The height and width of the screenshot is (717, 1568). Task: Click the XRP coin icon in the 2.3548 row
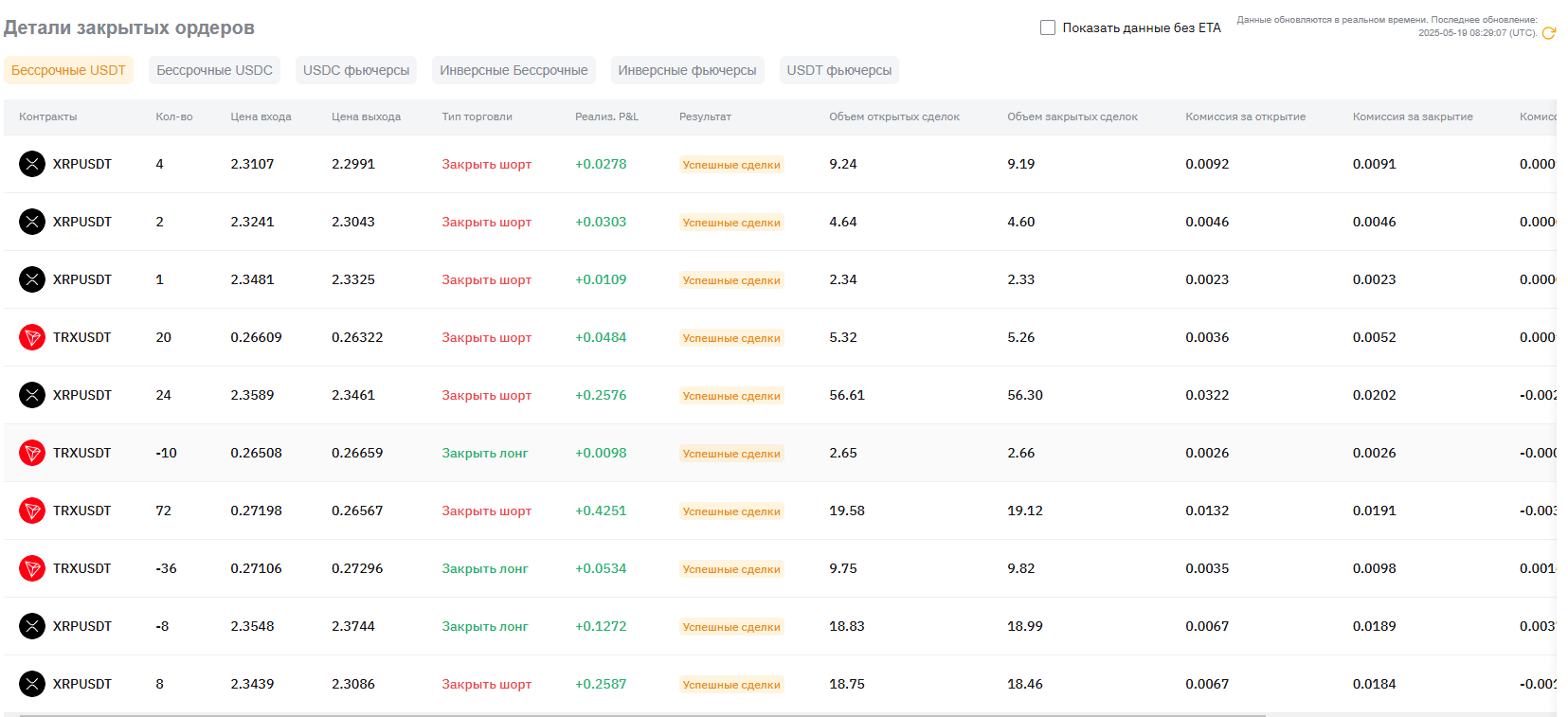click(x=32, y=626)
